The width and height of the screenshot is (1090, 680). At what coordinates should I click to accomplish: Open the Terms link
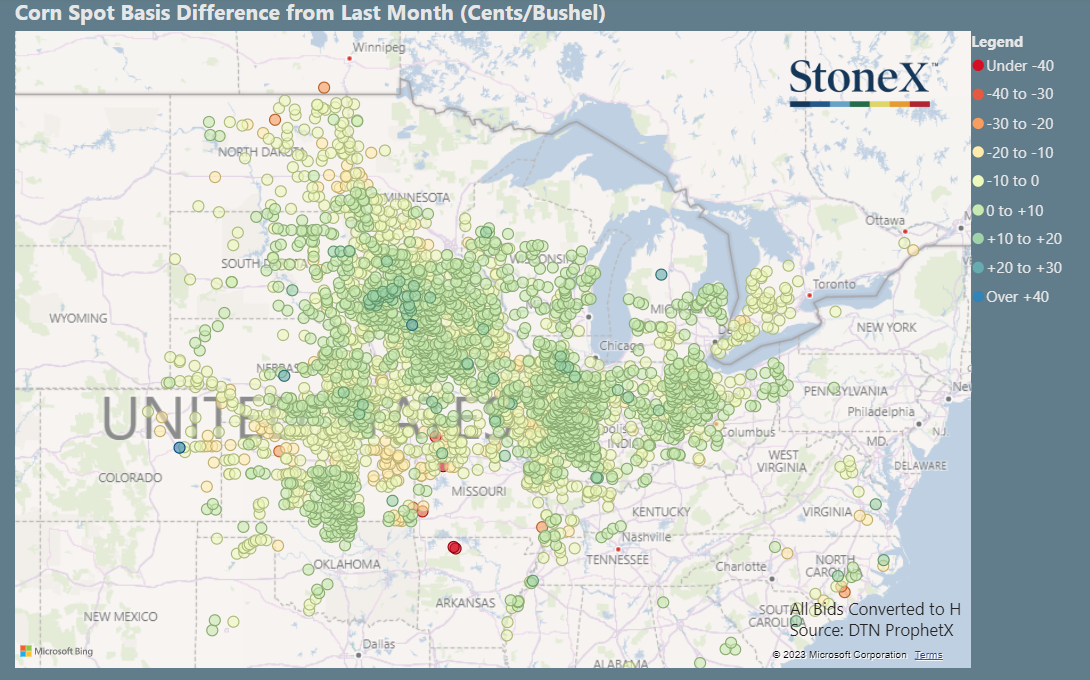(928, 654)
